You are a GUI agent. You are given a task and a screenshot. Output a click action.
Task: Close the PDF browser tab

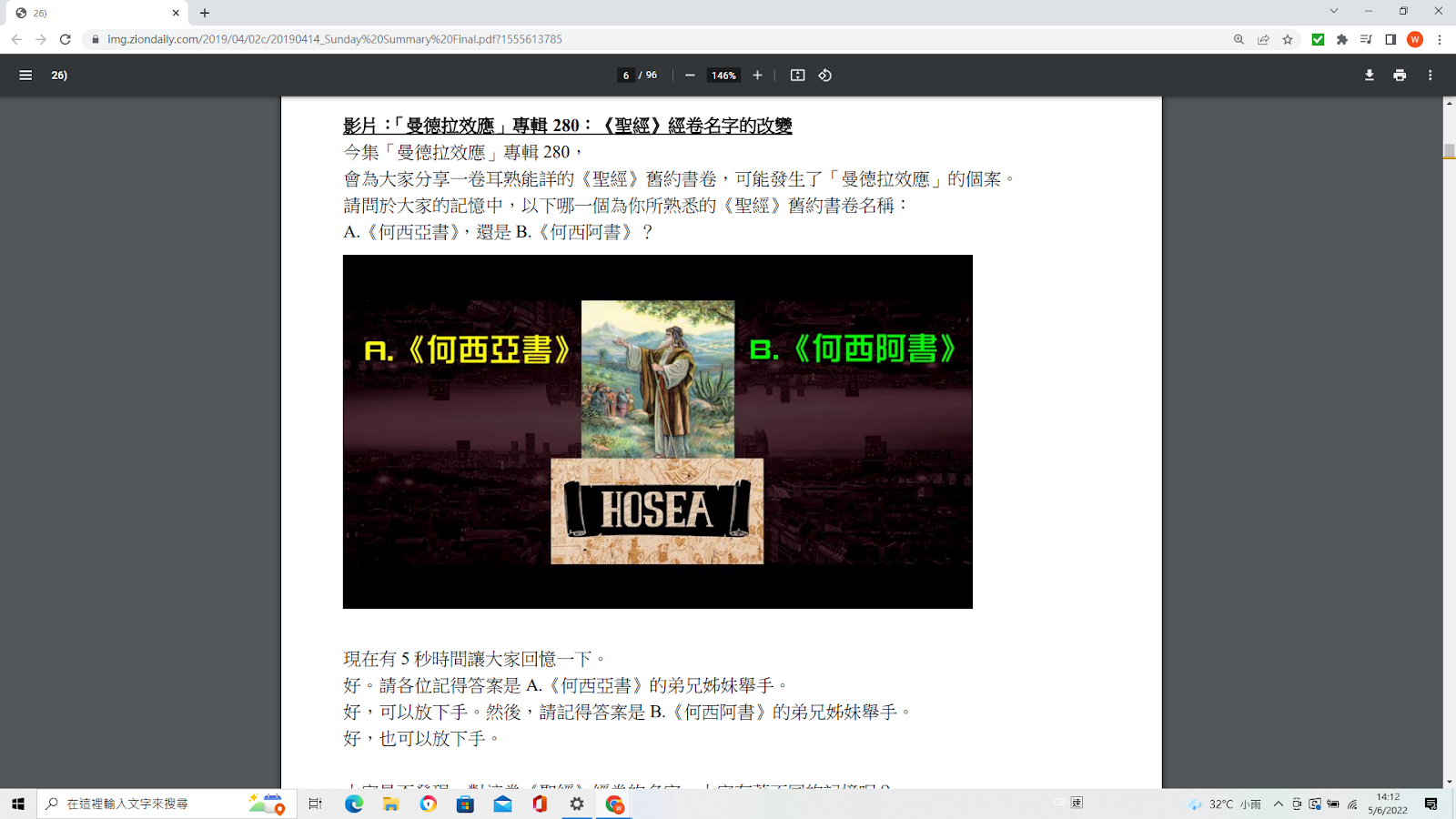(x=176, y=13)
